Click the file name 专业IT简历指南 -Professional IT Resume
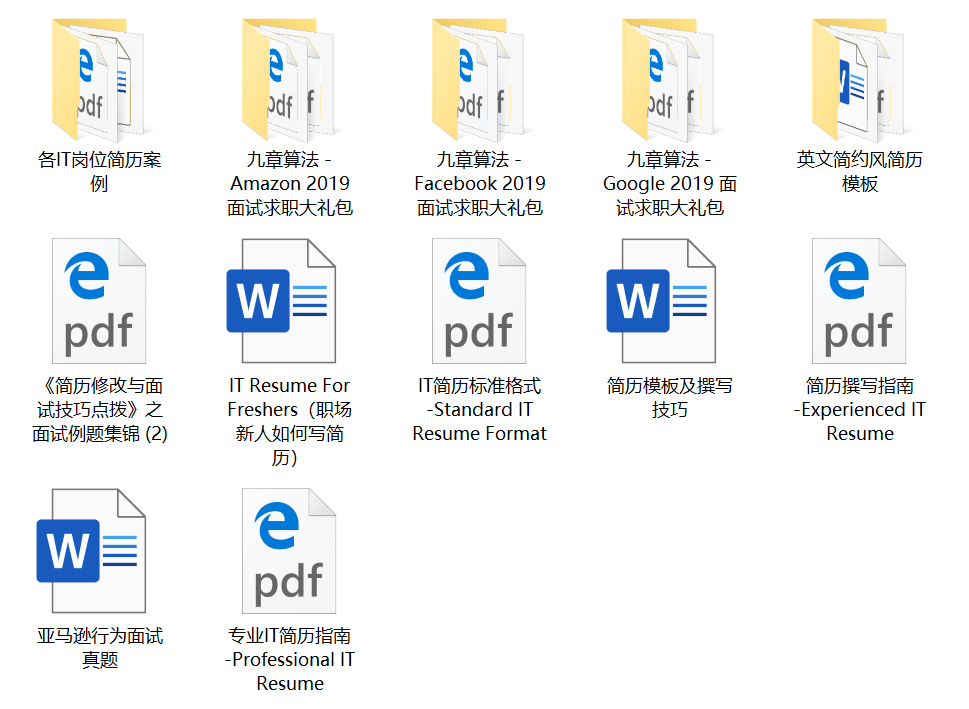The height and width of the screenshot is (709, 969). pos(290,659)
